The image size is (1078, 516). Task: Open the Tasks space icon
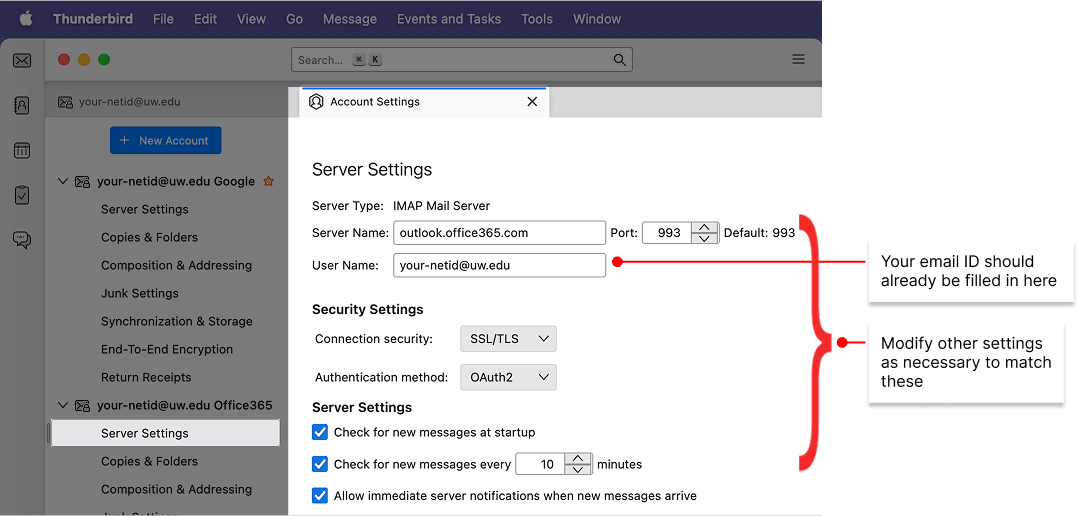click(x=22, y=195)
